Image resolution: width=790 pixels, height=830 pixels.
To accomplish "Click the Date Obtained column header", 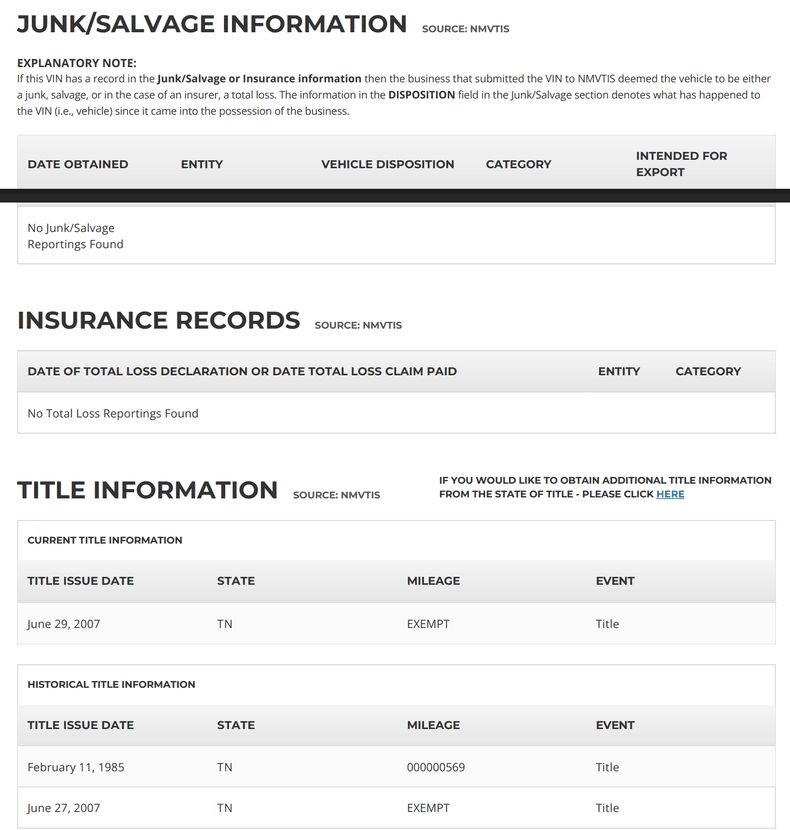I will click(78, 164).
